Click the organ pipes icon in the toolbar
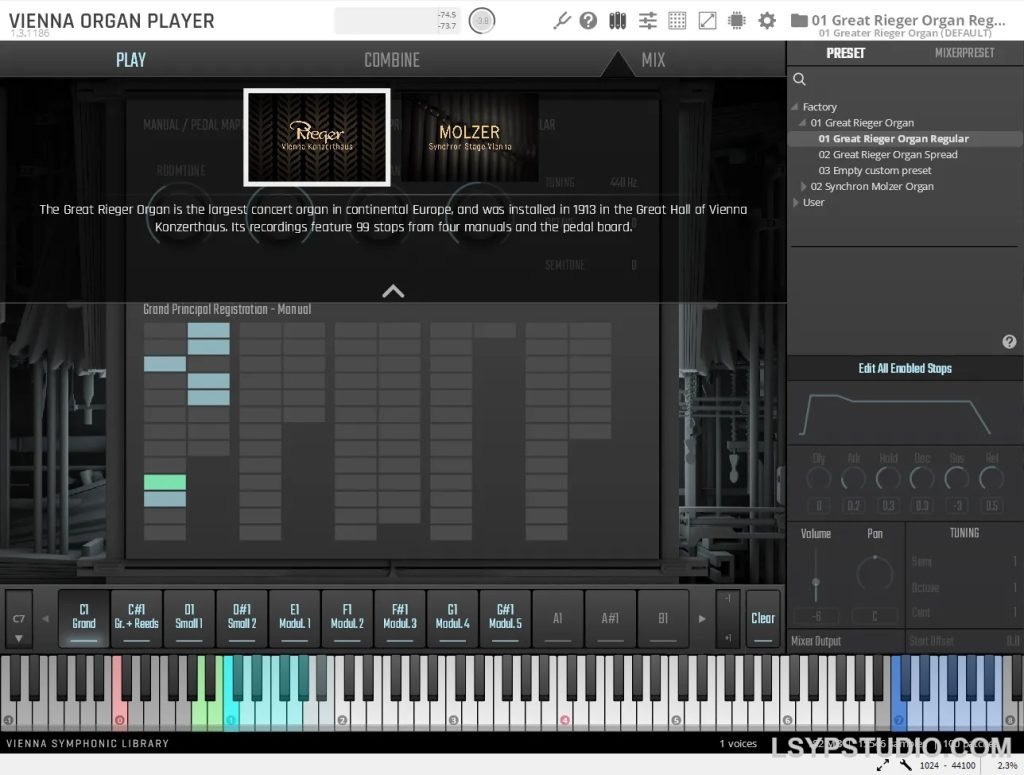1024x775 pixels. (617, 20)
